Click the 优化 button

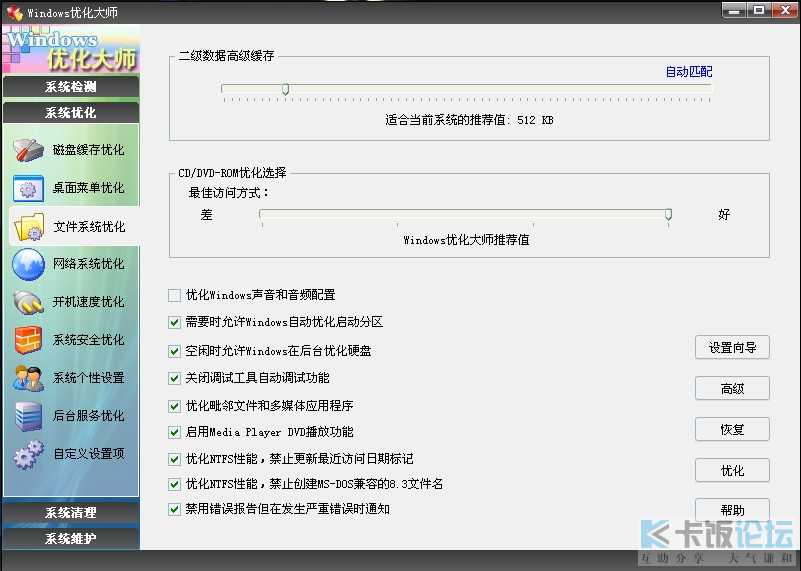732,470
